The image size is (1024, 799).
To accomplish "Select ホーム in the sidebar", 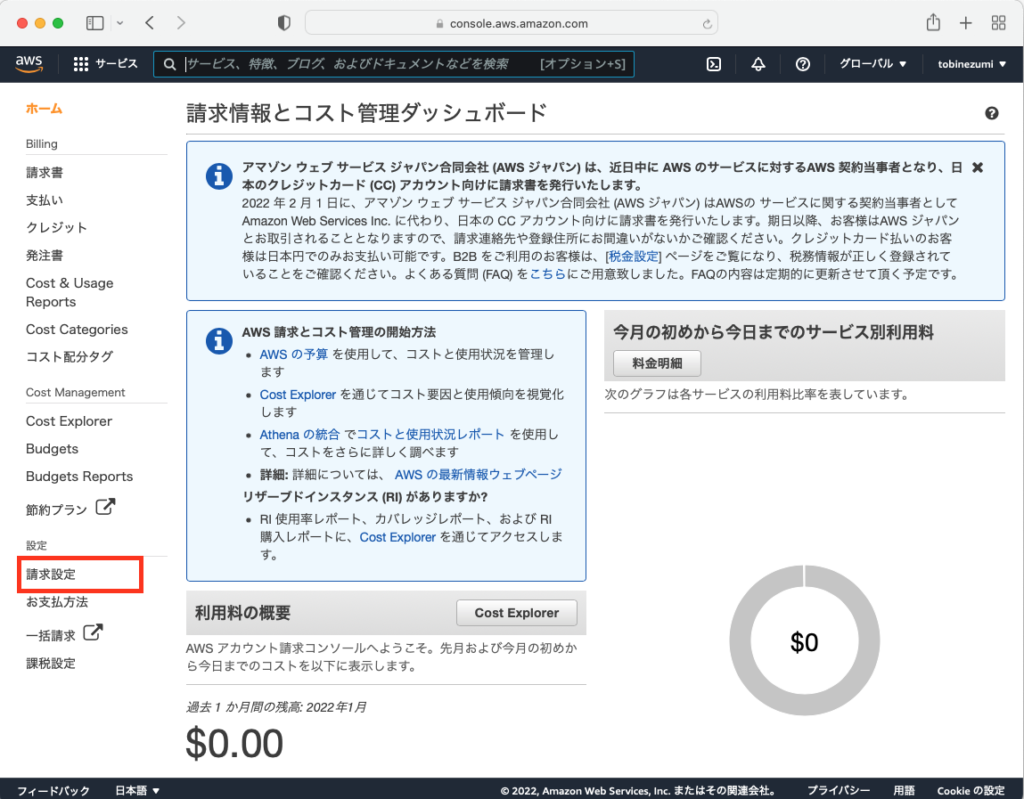I will [44, 108].
